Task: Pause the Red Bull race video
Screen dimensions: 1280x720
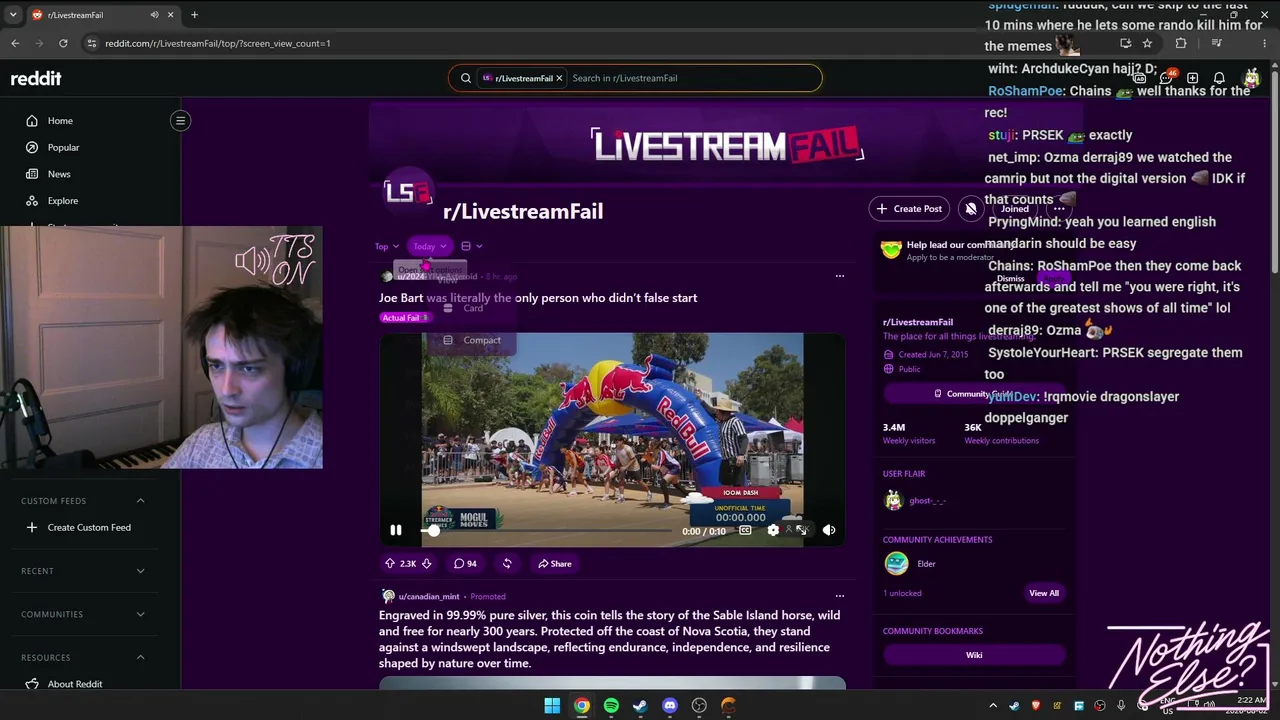Action: pyautogui.click(x=396, y=531)
